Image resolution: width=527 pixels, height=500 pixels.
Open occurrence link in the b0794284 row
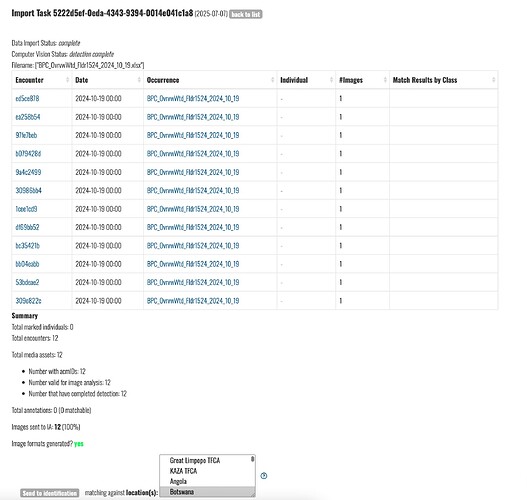193,154
